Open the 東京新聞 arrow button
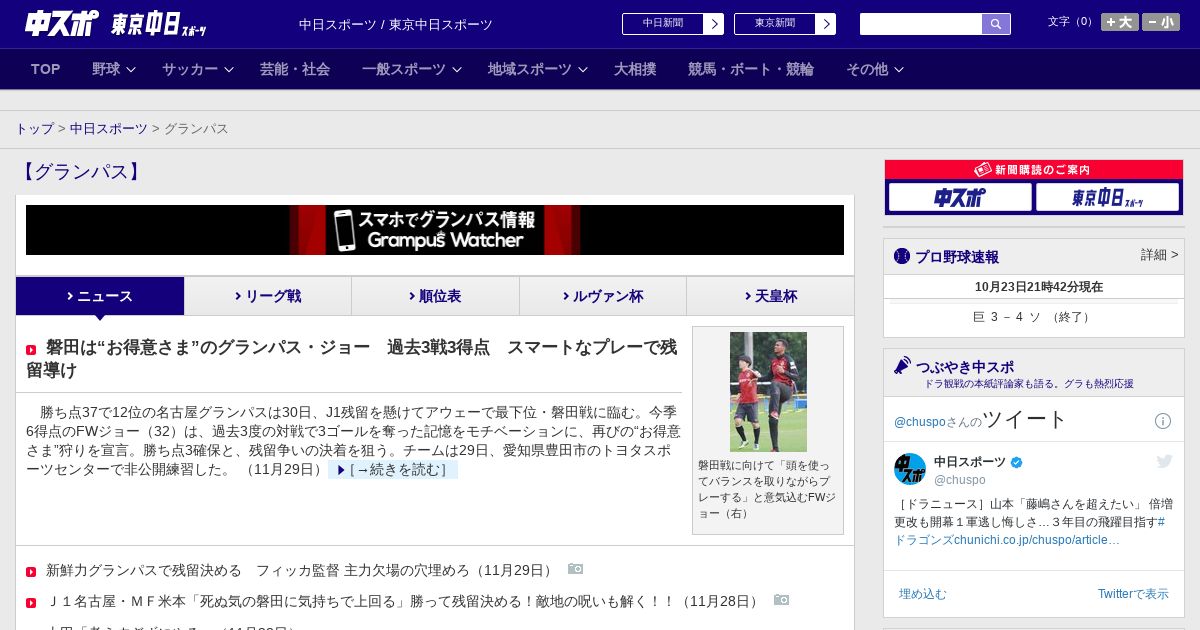1200x630 pixels. [x=825, y=24]
